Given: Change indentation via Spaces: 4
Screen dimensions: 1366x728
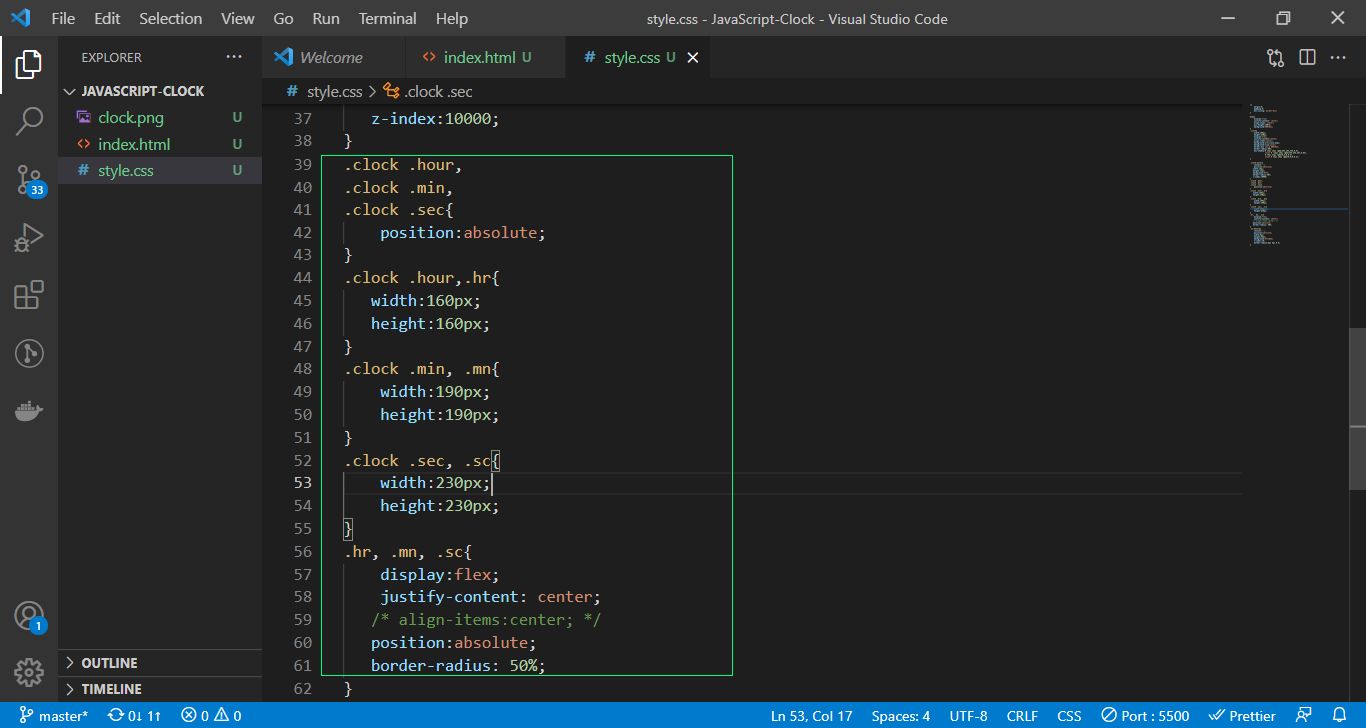Looking at the screenshot, I should click(x=900, y=716).
